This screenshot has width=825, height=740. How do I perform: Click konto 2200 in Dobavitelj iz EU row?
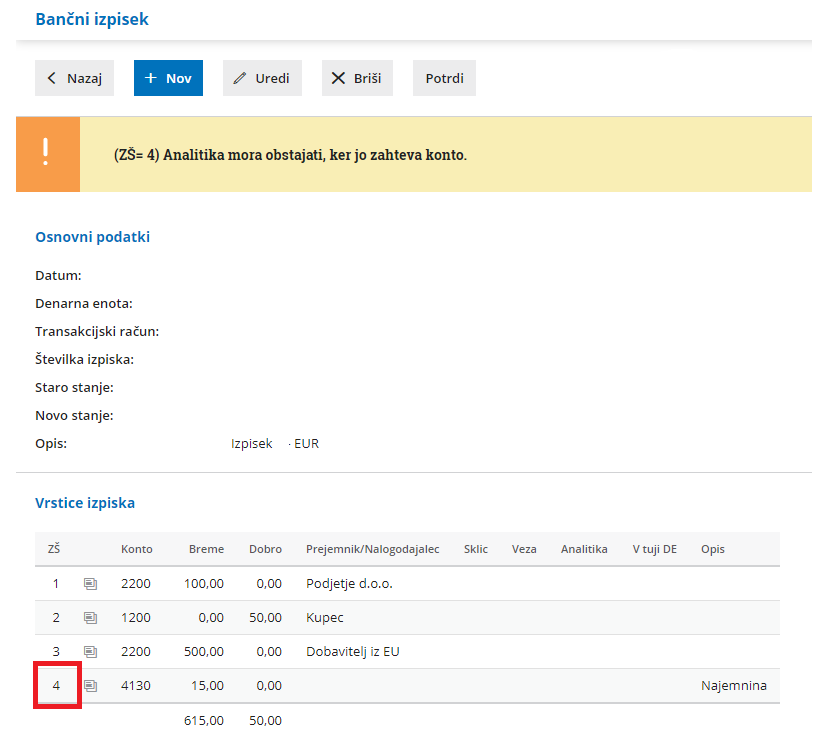(136, 652)
